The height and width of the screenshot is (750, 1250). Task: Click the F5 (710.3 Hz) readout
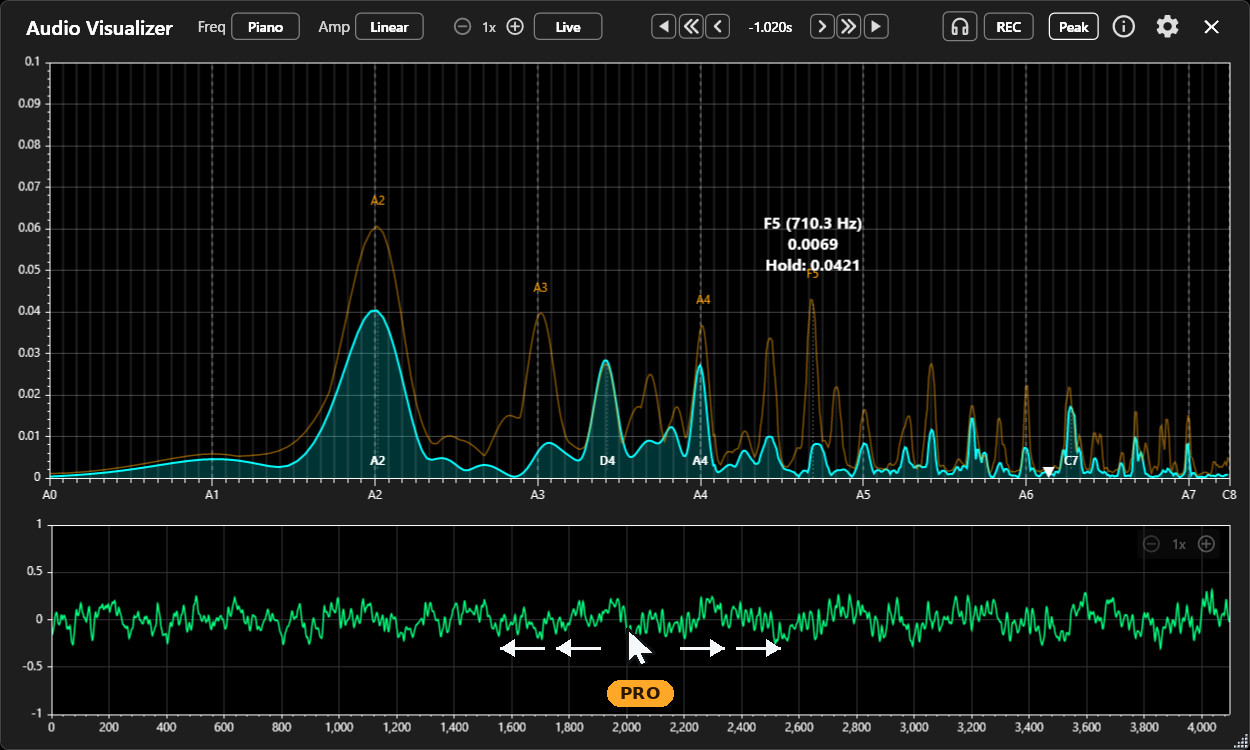click(x=813, y=223)
